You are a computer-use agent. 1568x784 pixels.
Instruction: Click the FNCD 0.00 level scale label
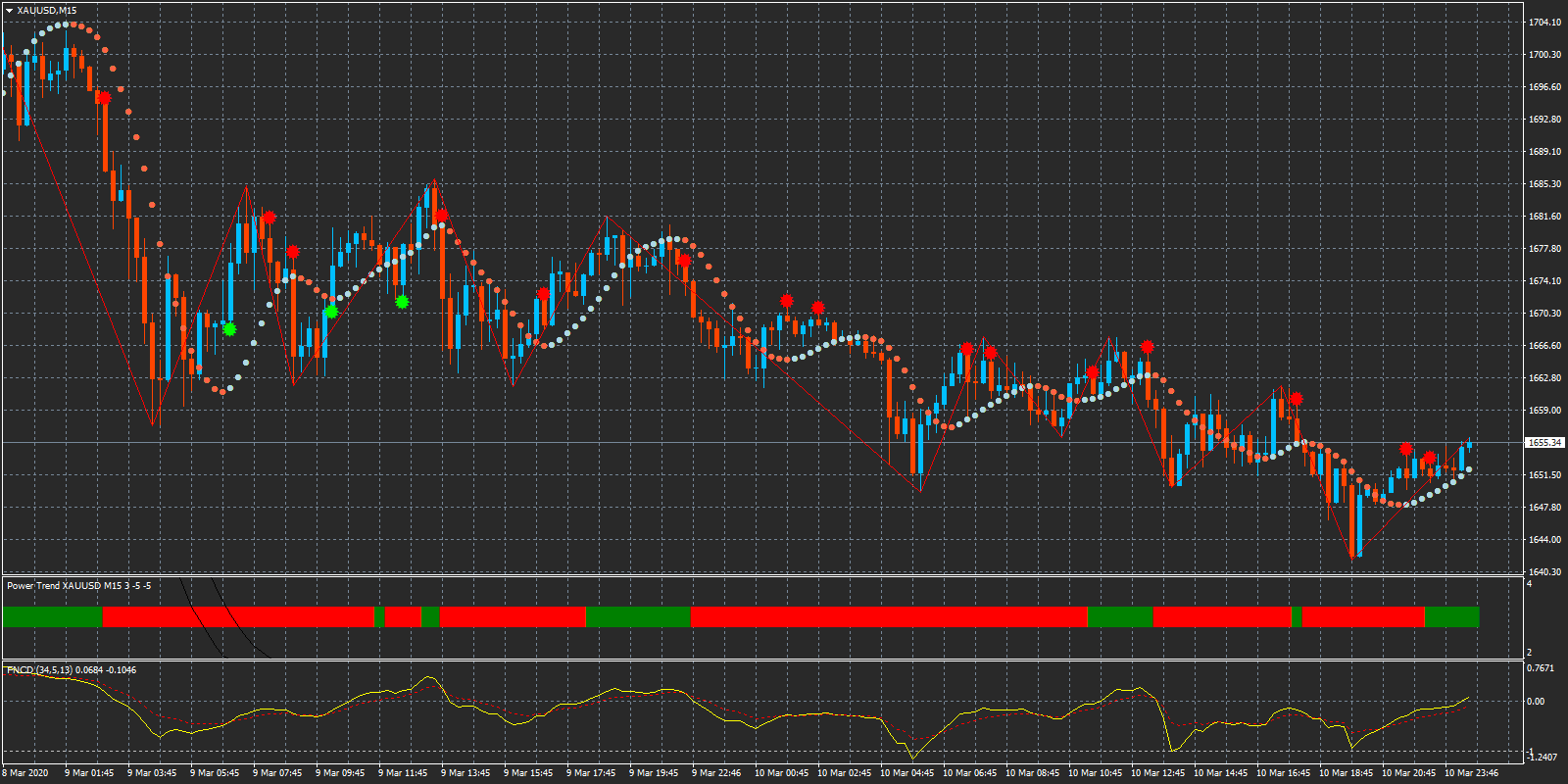point(1536,702)
